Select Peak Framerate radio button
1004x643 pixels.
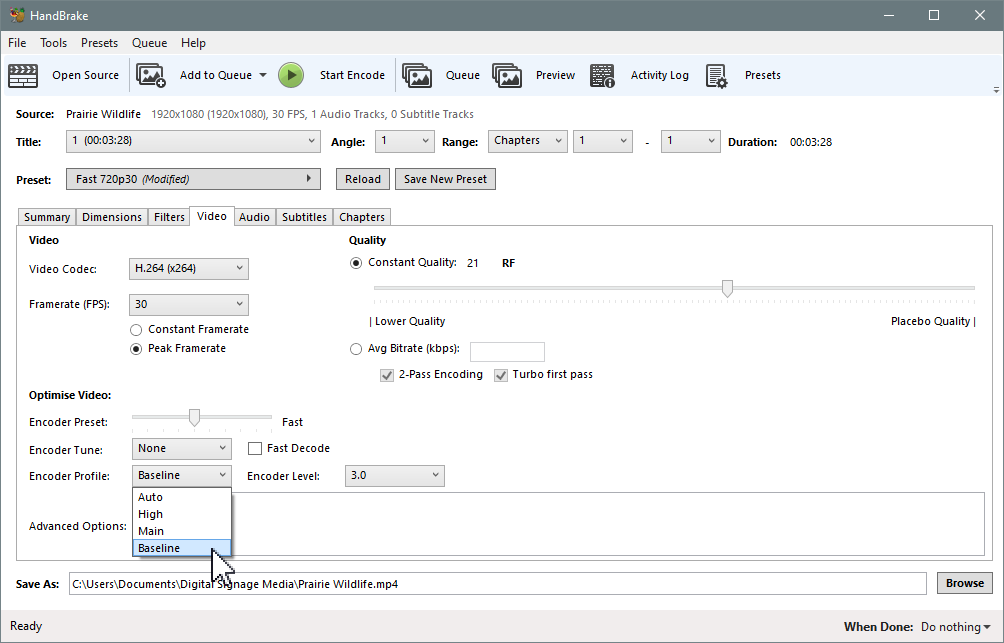136,349
